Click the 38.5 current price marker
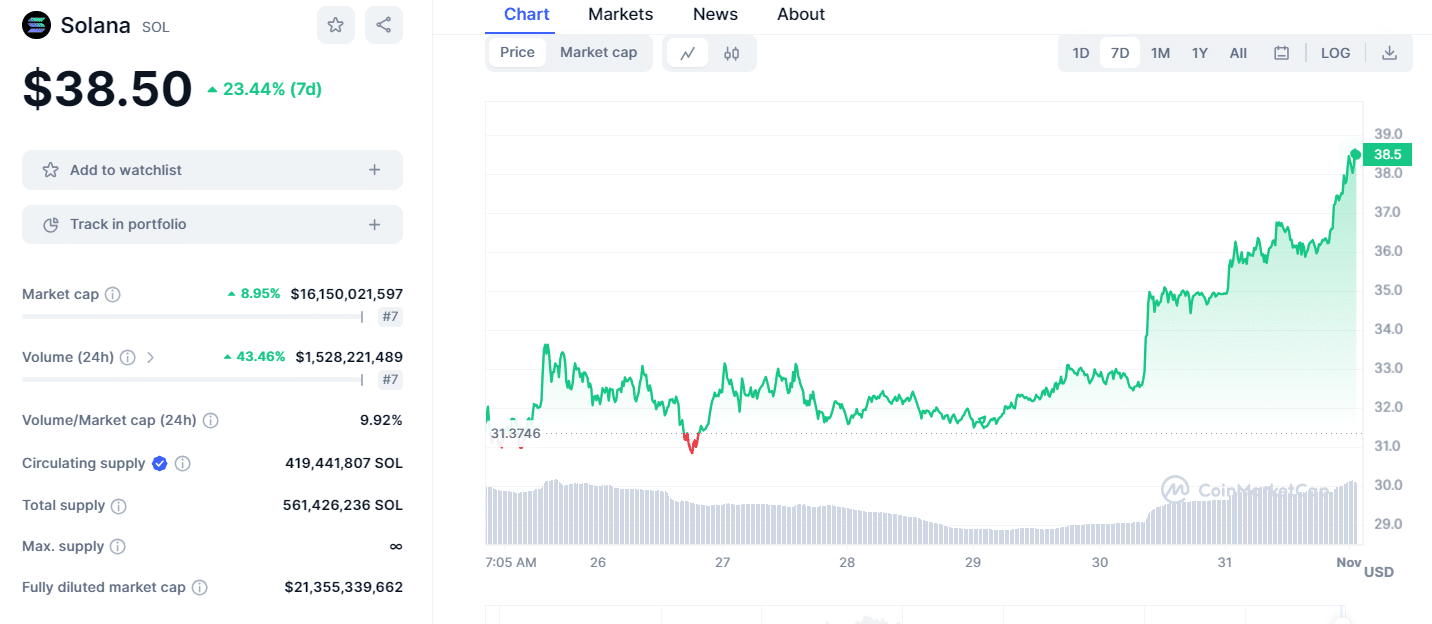The height and width of the screenshot is (624, 1432). coord(1387,154)
